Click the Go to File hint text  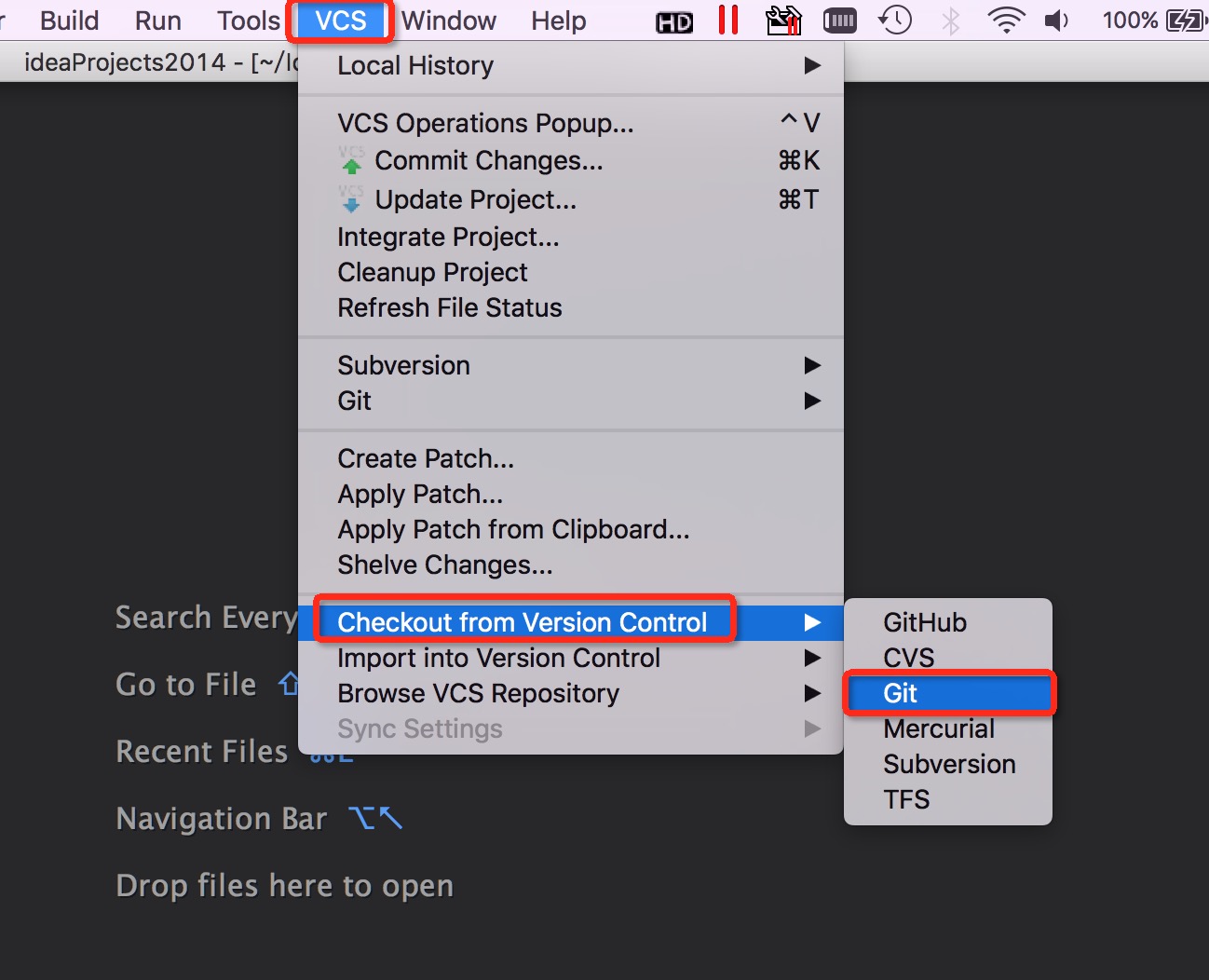pos(185,685)
